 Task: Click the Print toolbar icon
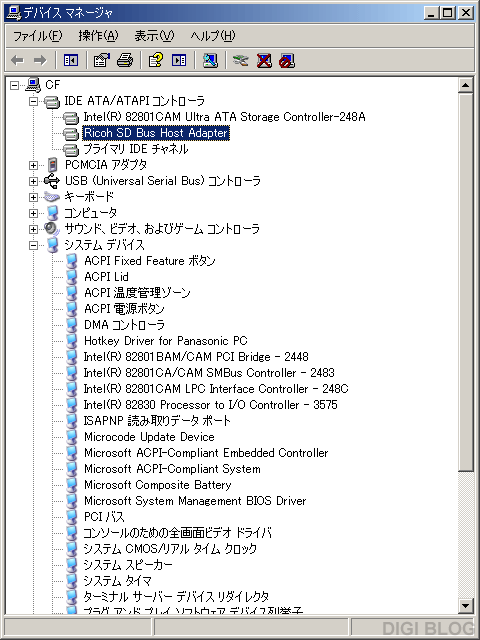point(125,61)
